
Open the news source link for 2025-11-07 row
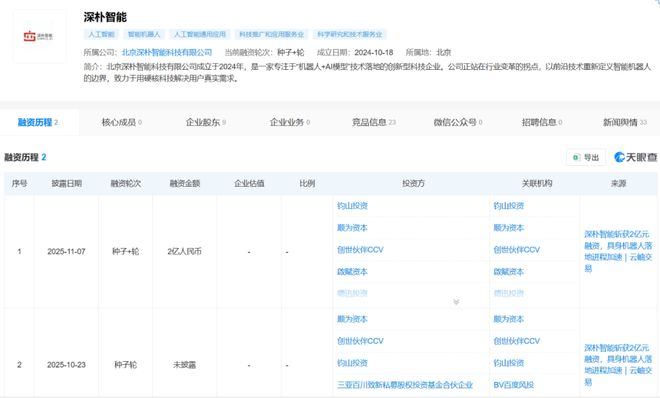(x=618, y=251)
